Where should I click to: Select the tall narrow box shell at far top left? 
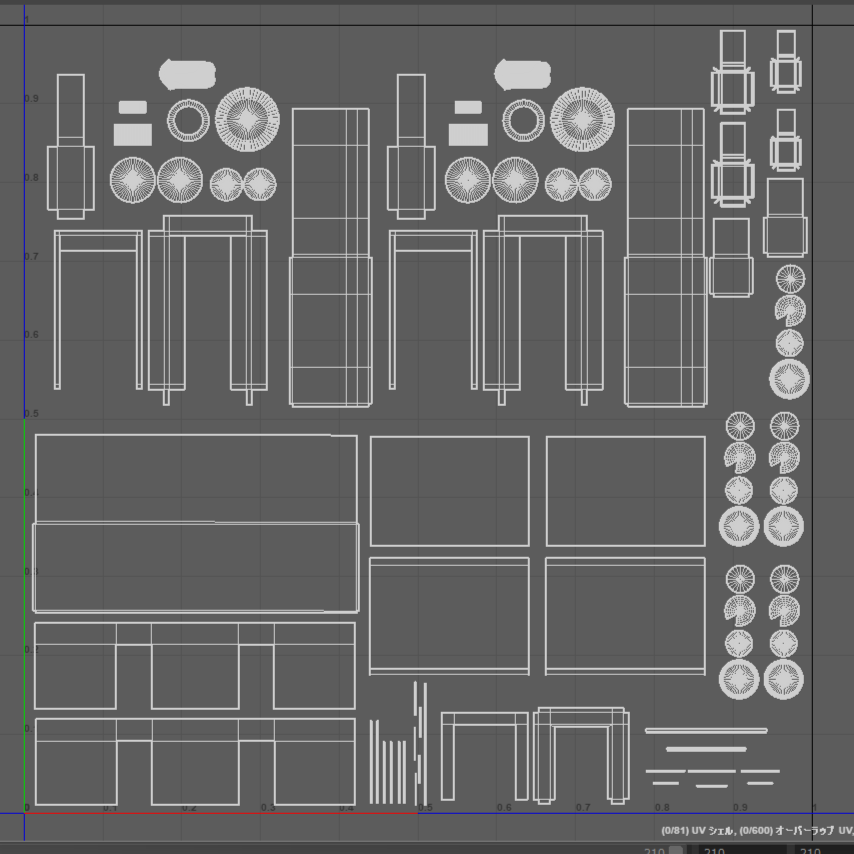pos(70,145)
